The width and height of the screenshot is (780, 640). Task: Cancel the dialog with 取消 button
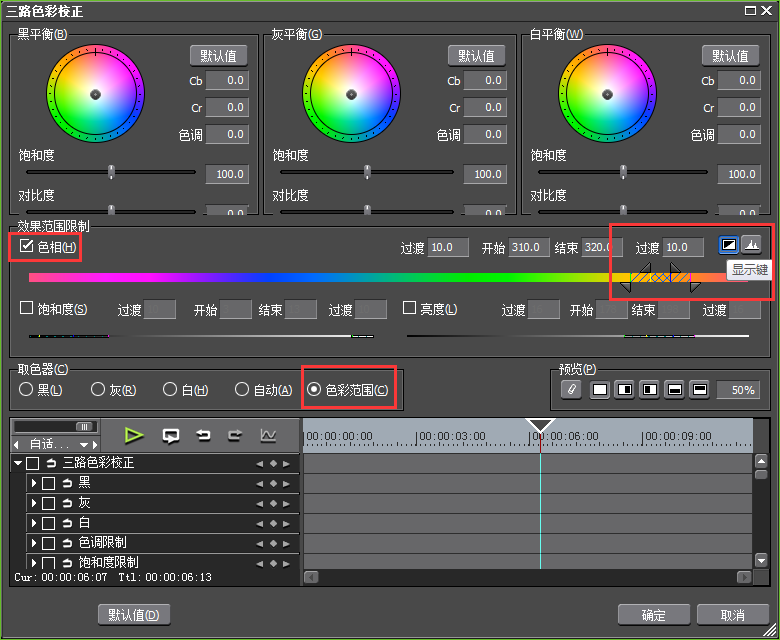733,615
